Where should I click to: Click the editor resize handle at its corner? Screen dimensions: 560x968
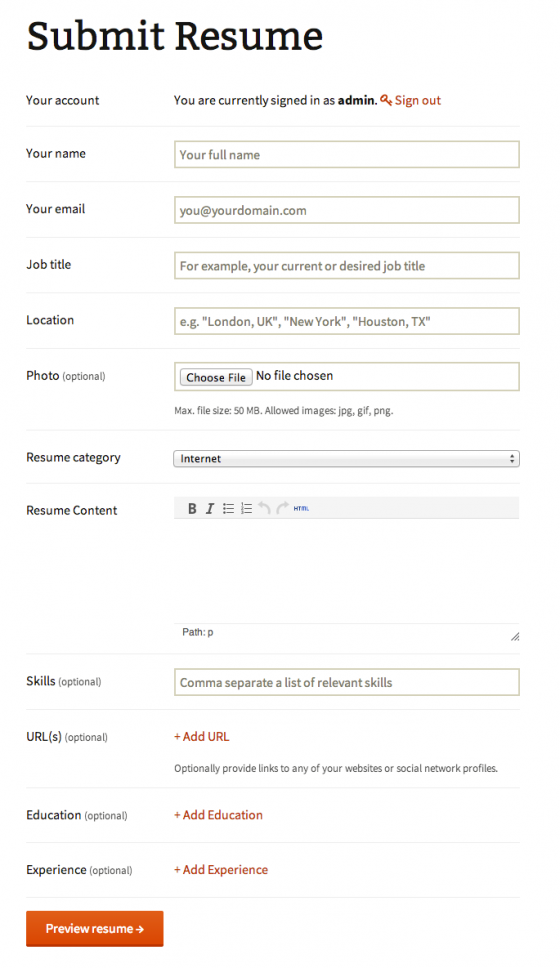514,636
